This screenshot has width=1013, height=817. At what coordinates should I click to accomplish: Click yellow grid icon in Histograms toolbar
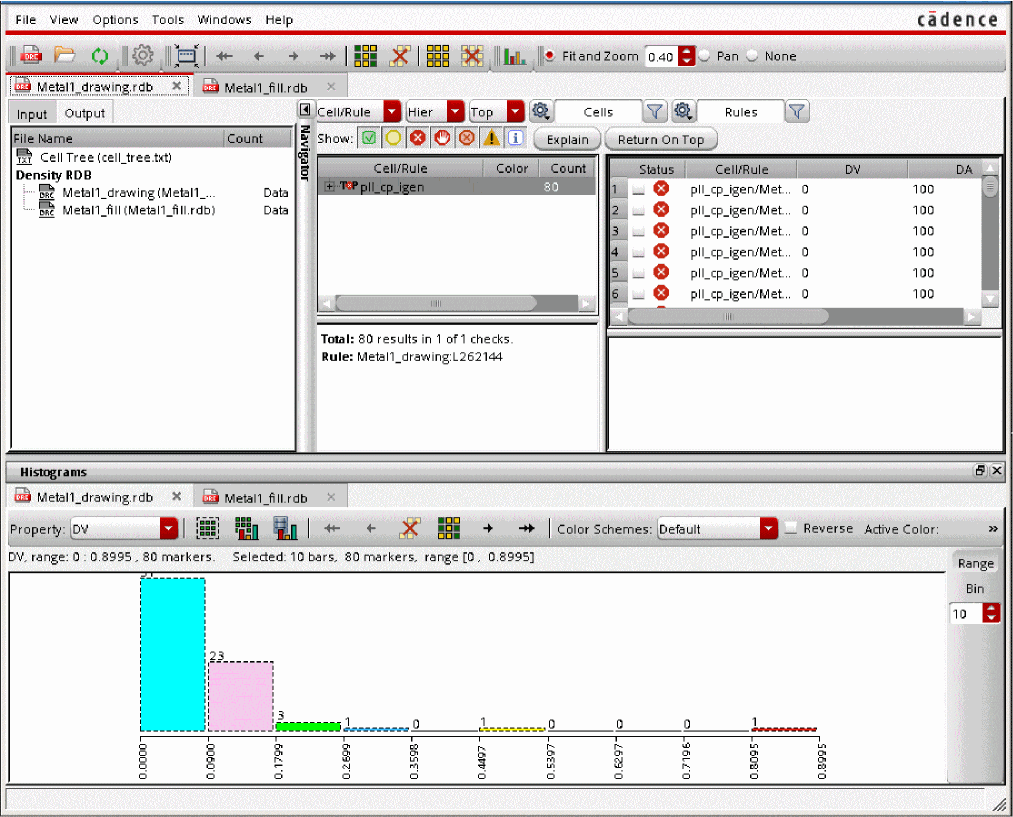449,528
